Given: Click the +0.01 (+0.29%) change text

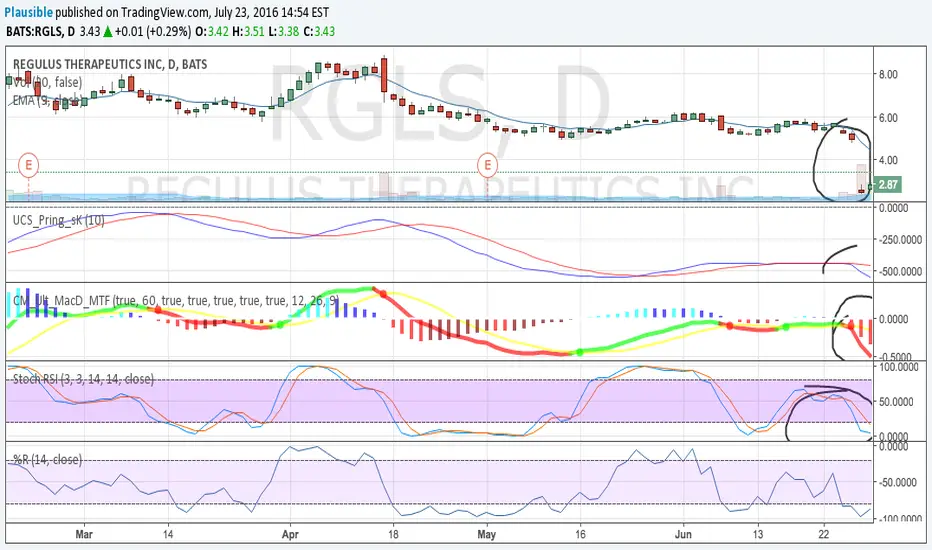Looking at the screenshot, I should (153, 32).
